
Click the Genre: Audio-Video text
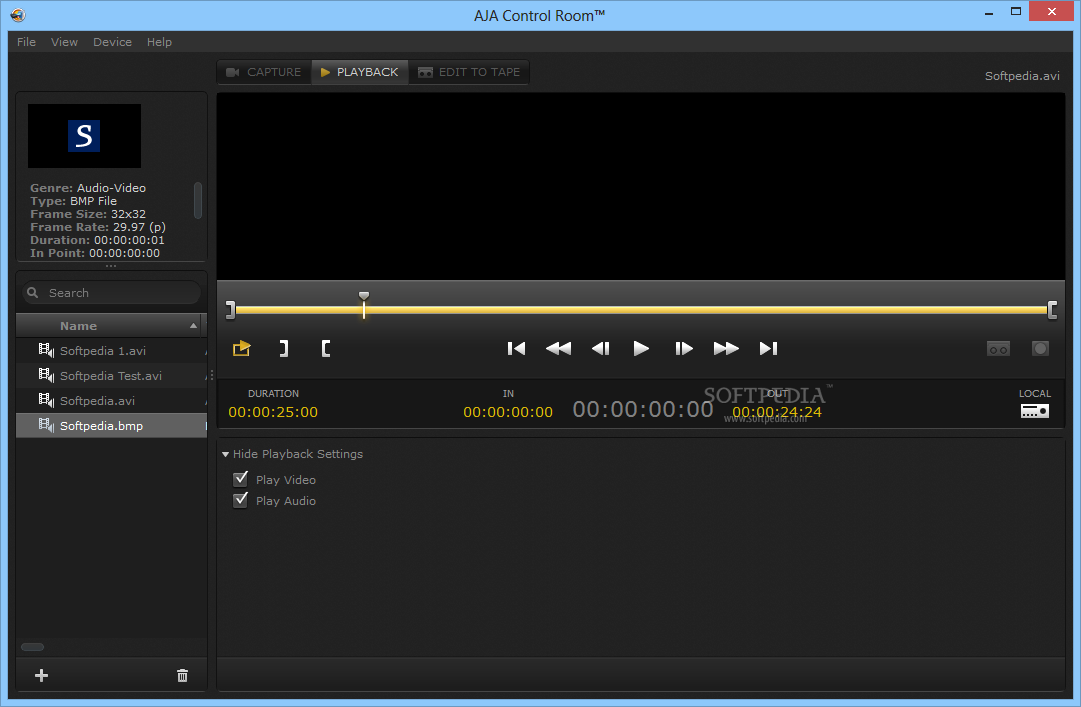coord(88,187)
